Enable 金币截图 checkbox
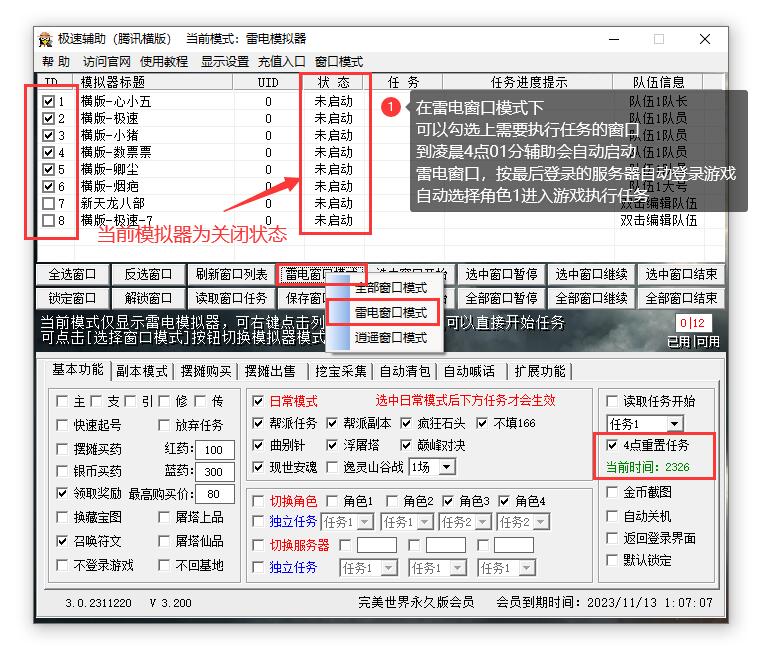778x651 pixels. click(612, 492)
